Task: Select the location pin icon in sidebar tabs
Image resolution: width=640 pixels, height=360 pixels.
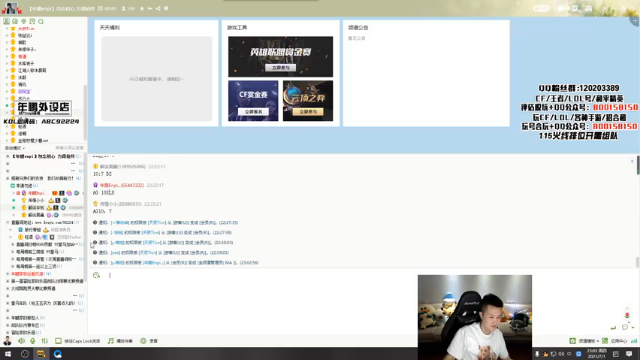Action: (24, 21)
